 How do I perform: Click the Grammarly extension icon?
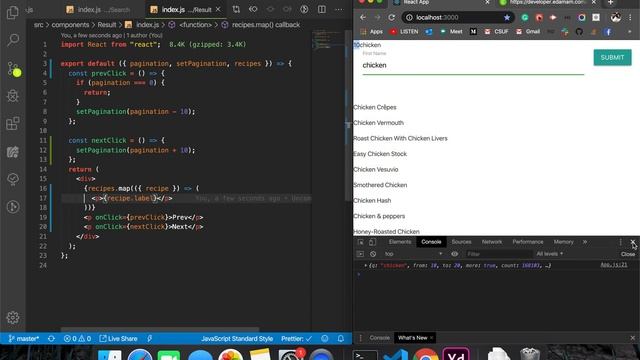tap(525, 18)
